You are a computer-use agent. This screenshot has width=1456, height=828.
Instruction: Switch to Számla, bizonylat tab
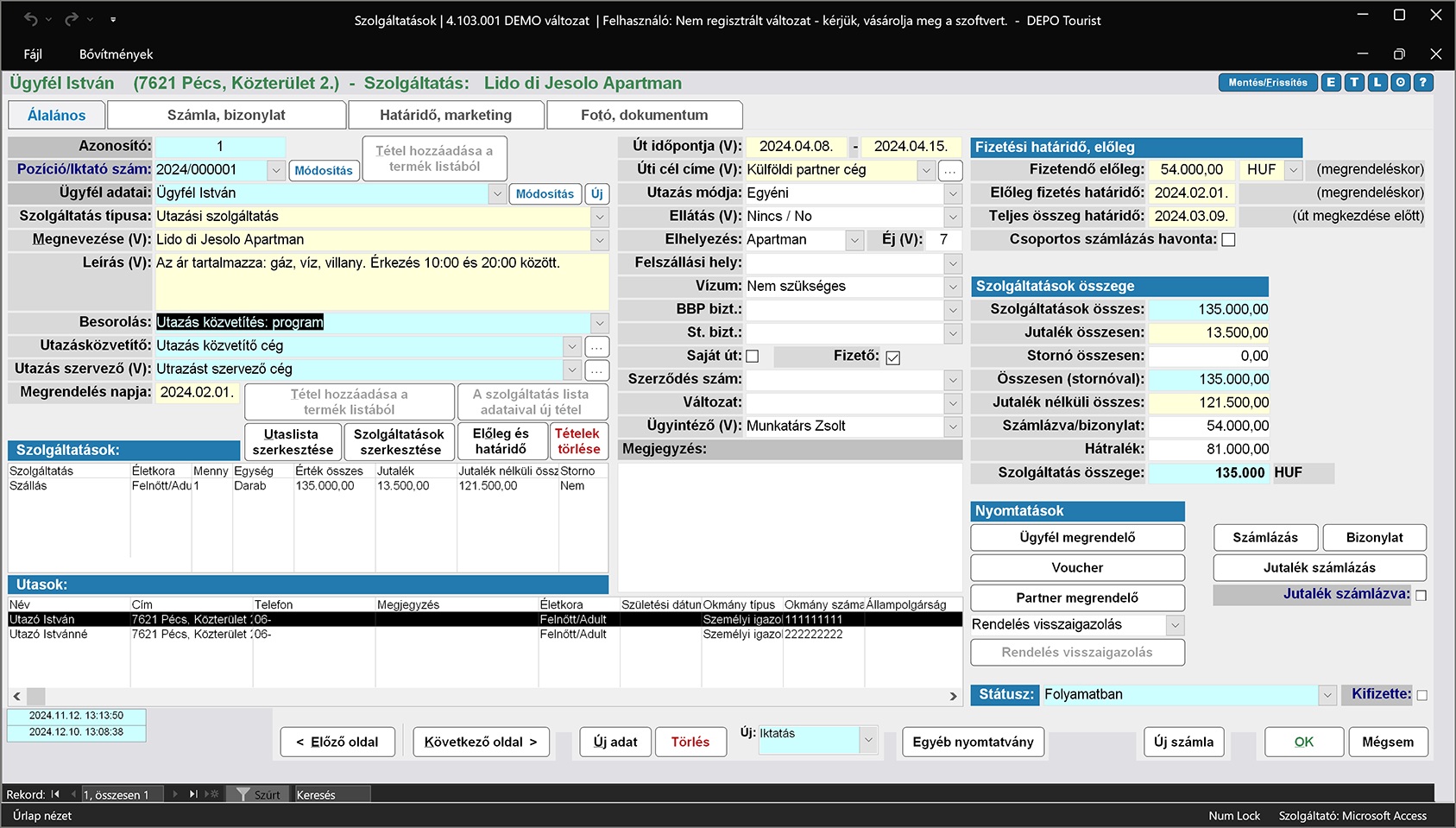click(x=226, y=115)
